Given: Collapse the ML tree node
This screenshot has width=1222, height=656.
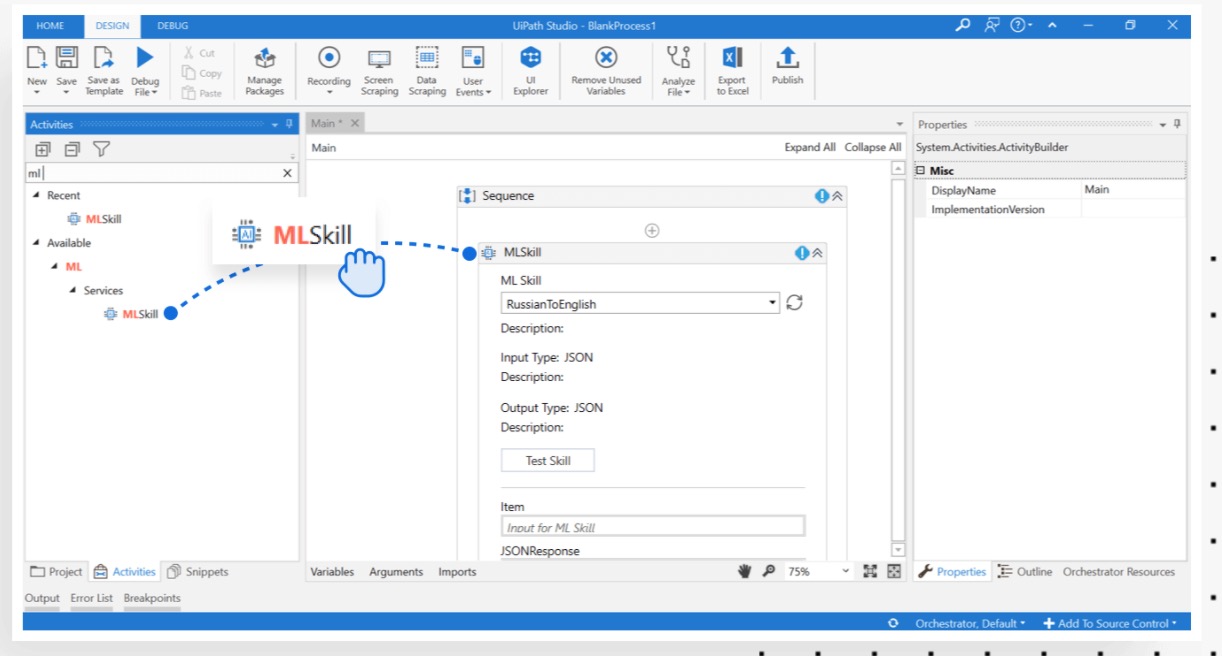Looking at the screenshot, I should [x=55, y=266].
